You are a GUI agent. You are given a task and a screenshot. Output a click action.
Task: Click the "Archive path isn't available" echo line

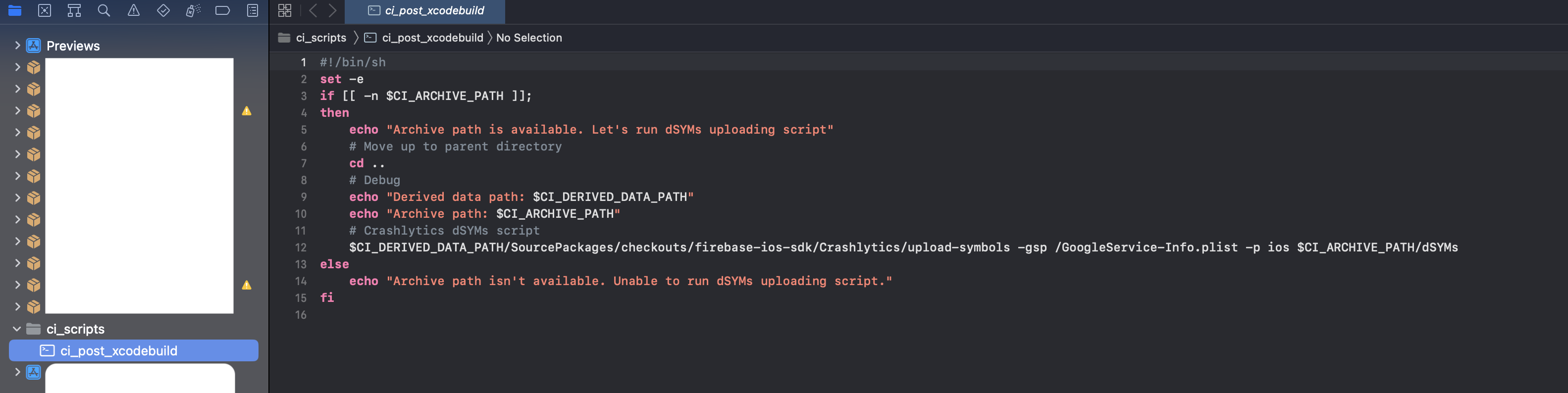coord(620,281)
